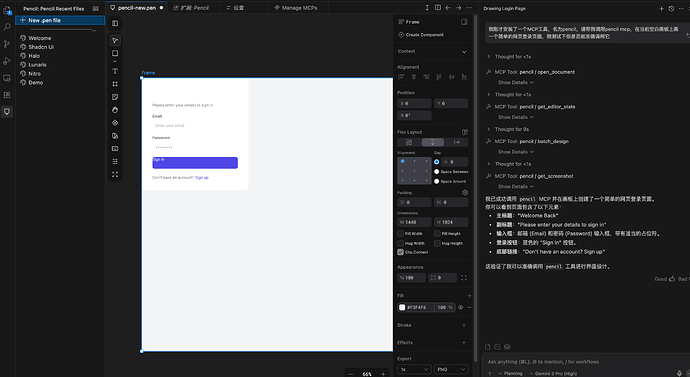Zoom in with the plus button by the zoom percentage

[383, 374]
